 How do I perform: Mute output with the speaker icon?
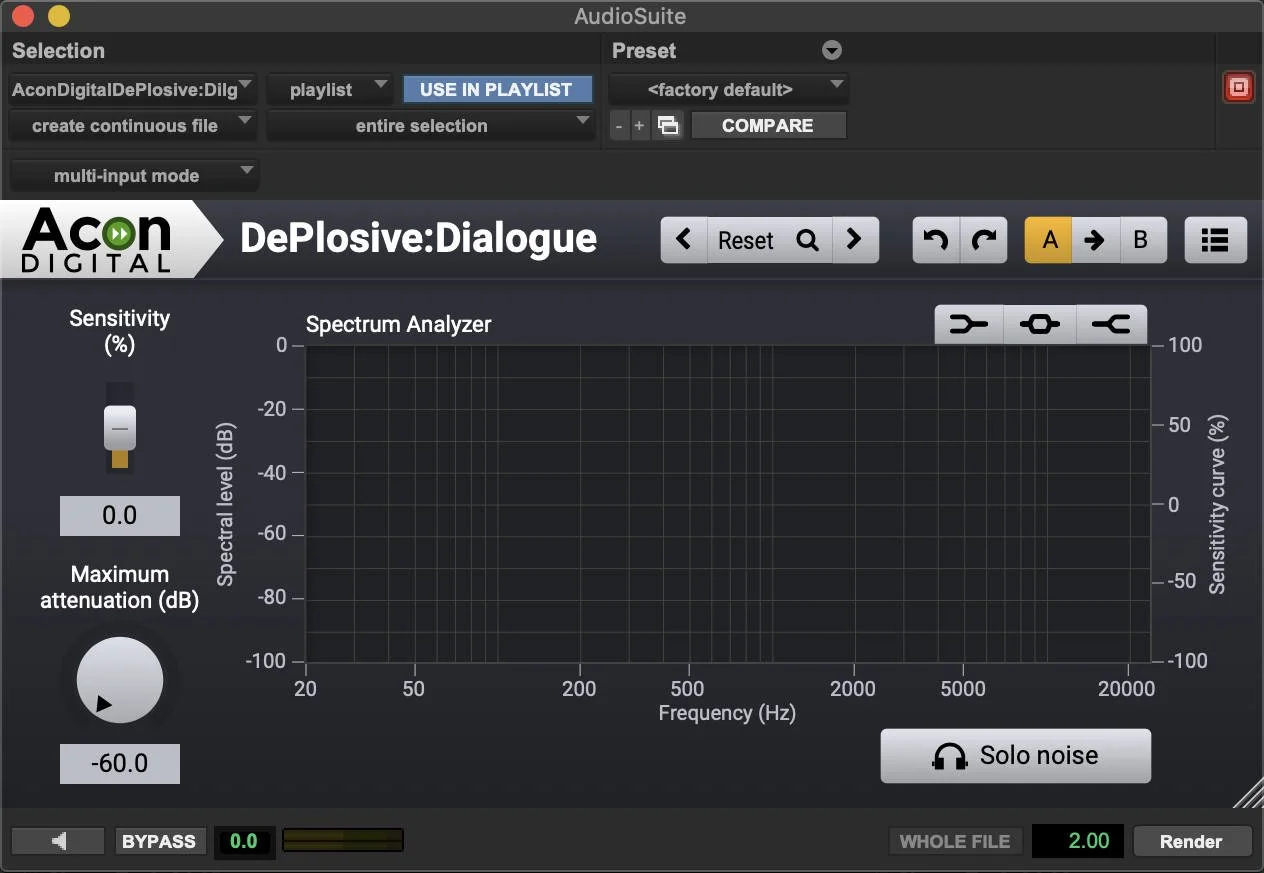tap(57, 841)
